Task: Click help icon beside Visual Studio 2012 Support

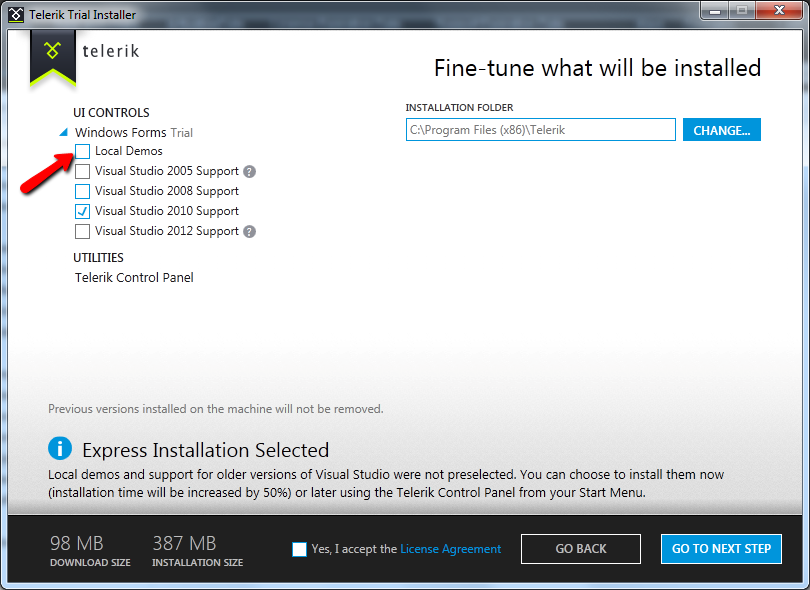Action: (x=249, y=231)
